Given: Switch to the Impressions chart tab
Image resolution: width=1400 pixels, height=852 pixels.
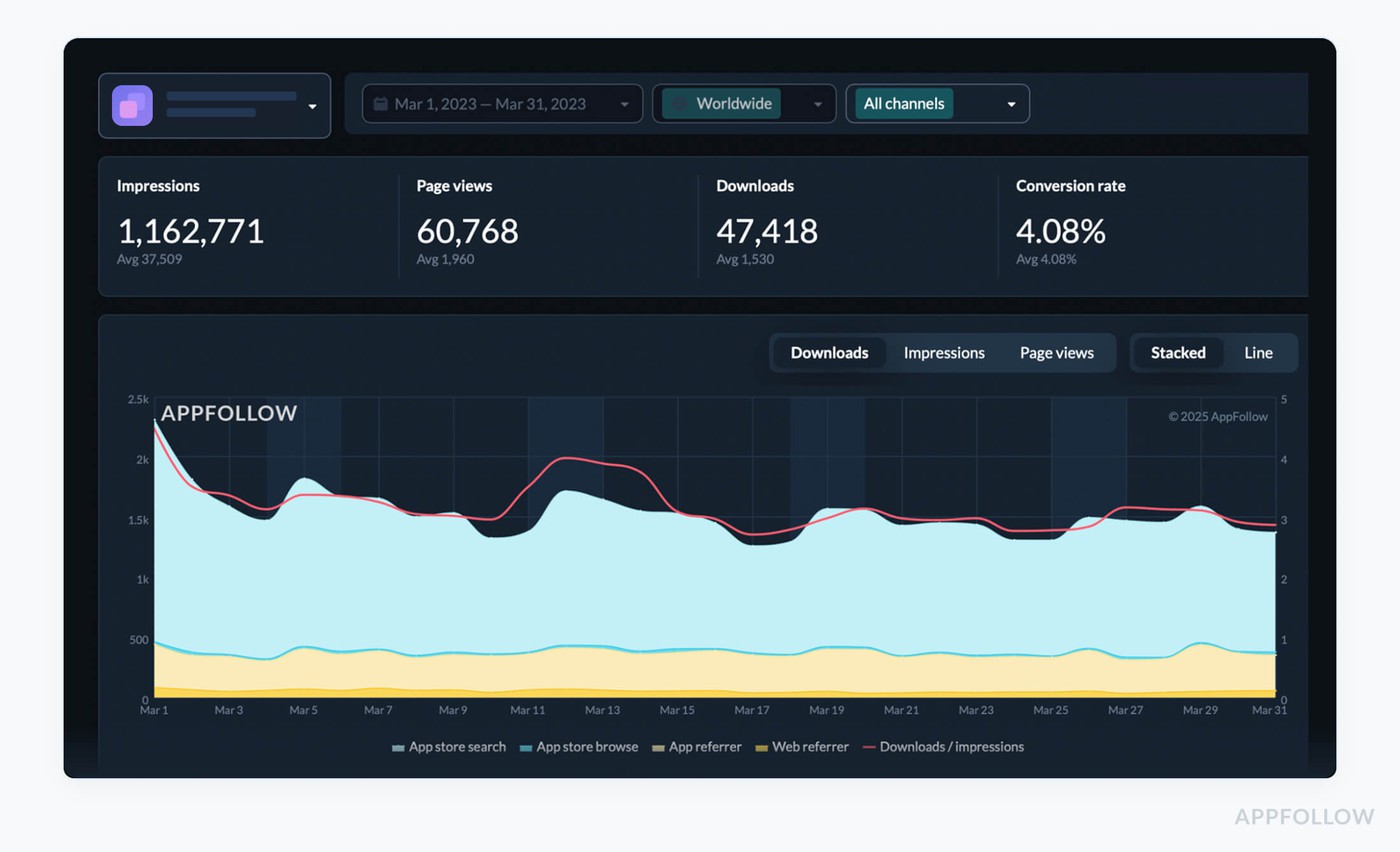Looking at the screenshot, I should [944, 352].
